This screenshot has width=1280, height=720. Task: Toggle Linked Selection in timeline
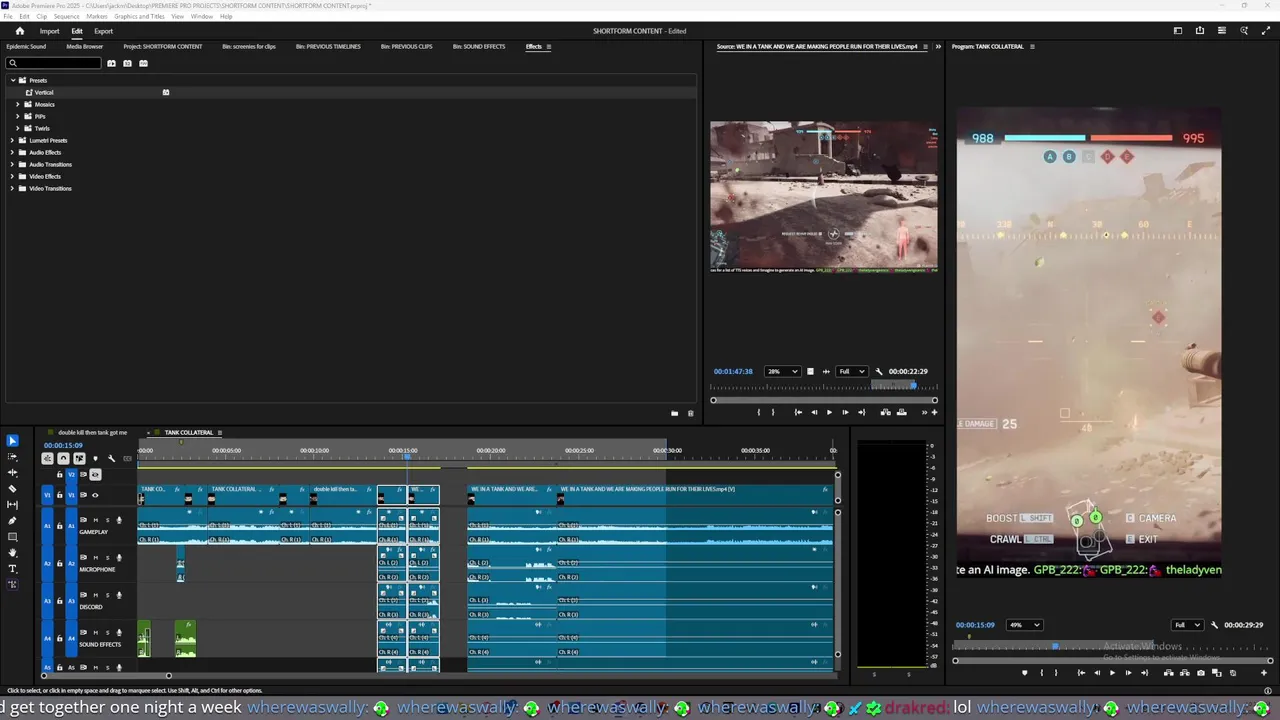tap(79, 458)
